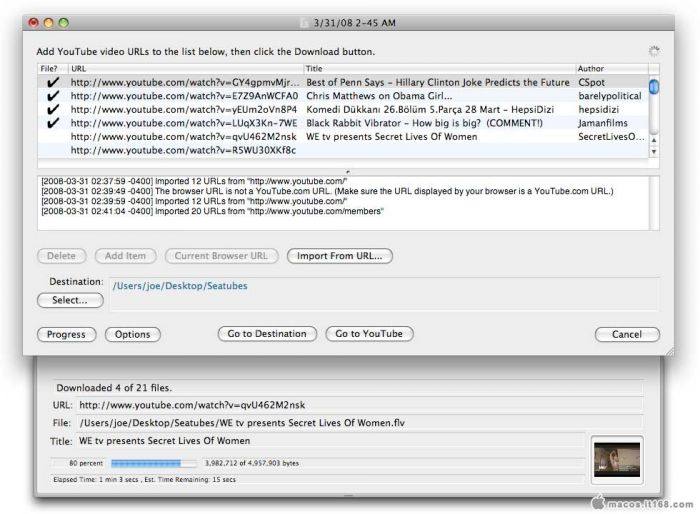Screen dimensions: 700x514
Task: Click Go to Destination
Action: click(x=267, y=334)
